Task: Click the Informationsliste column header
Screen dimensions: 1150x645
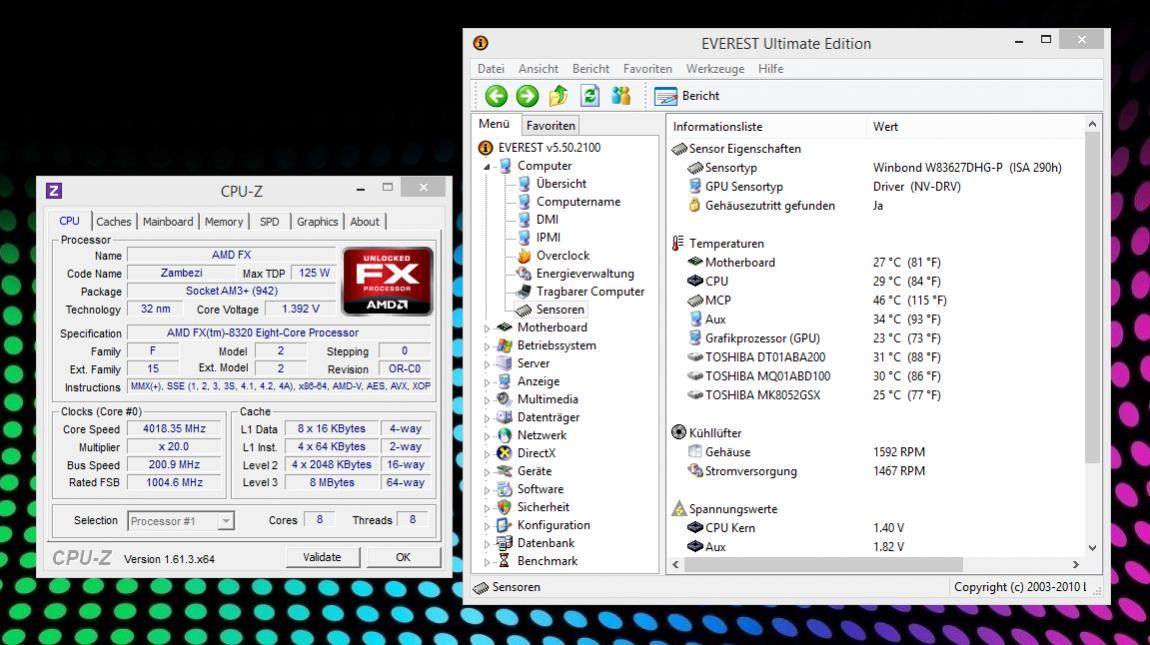Action: [x=766, y=126]
